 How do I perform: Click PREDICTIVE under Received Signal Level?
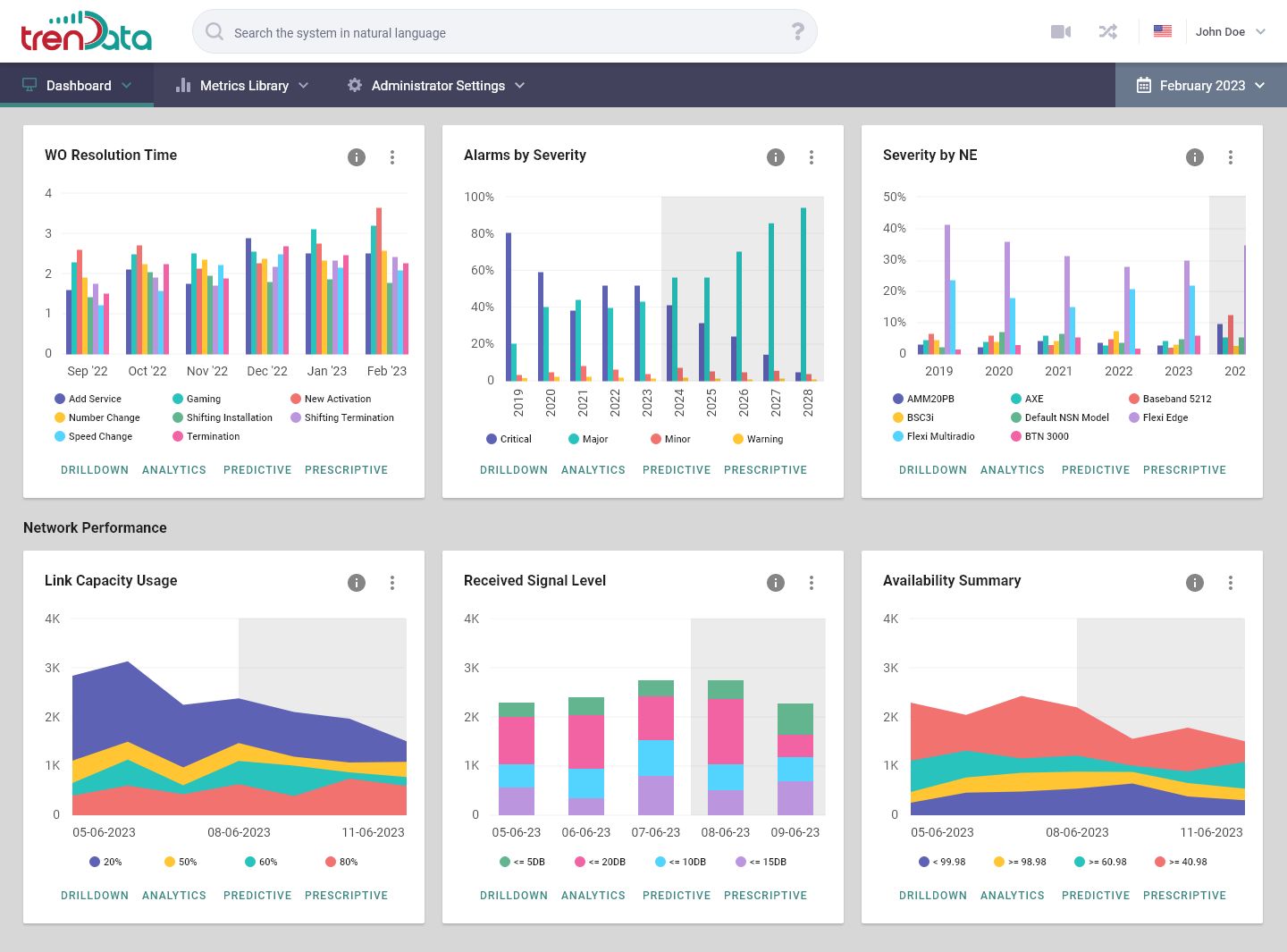(x=677, y=896)
